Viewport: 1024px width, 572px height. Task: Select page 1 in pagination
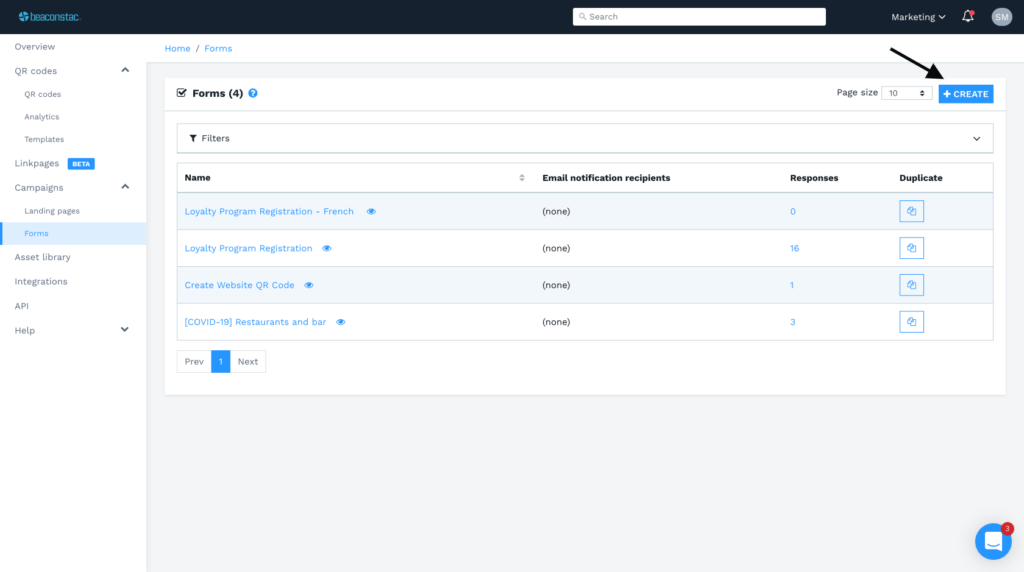pos(221,361)
